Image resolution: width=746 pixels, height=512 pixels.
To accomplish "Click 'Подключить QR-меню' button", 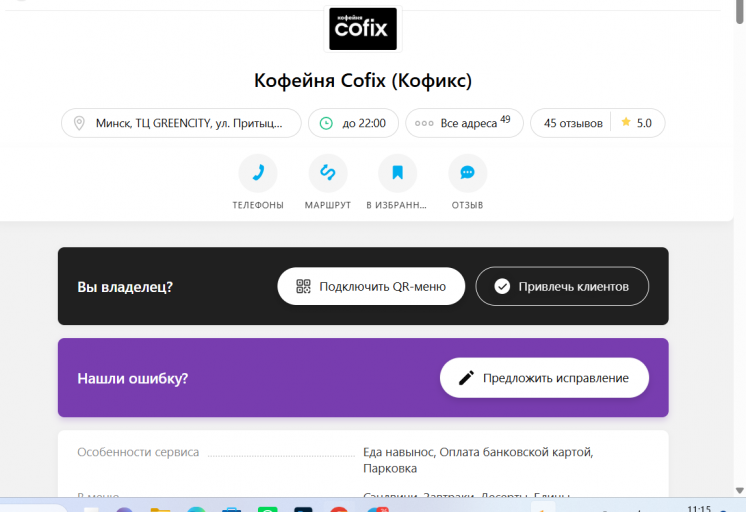I will [371, 286].
